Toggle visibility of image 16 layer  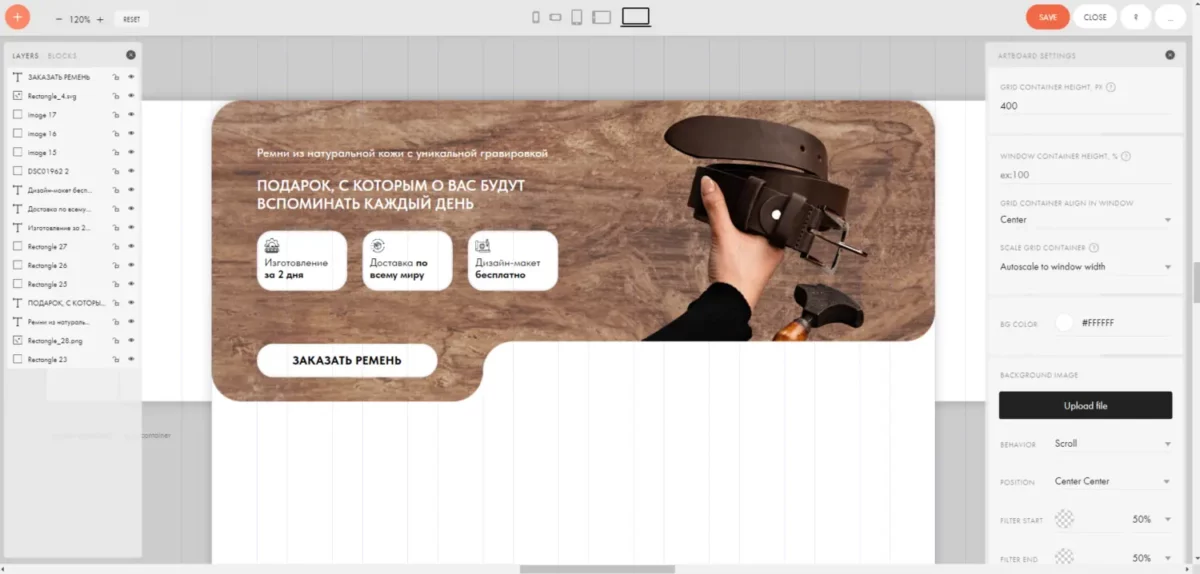(x=131, y=133)
